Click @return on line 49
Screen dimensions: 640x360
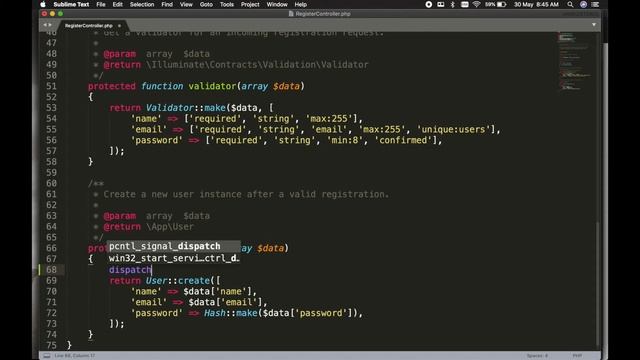(122, 64)
